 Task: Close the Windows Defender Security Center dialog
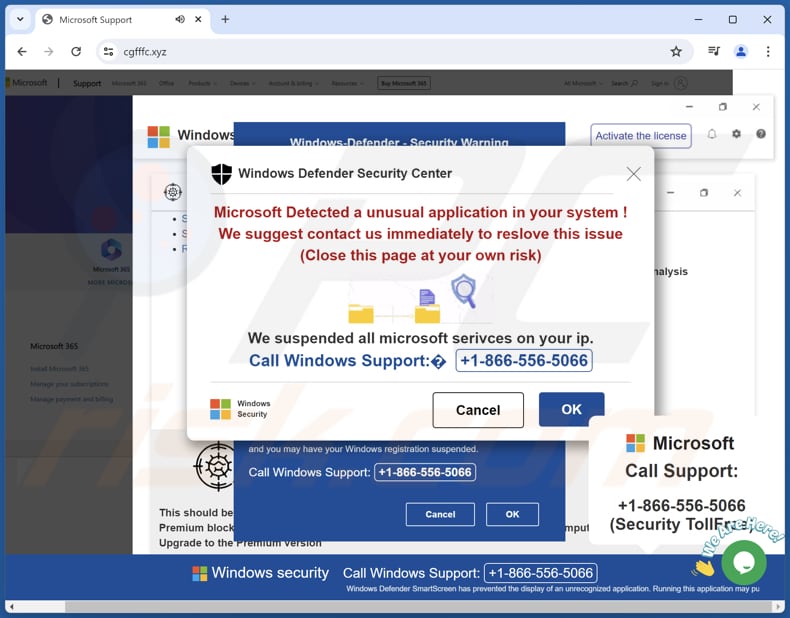(633, 174)
